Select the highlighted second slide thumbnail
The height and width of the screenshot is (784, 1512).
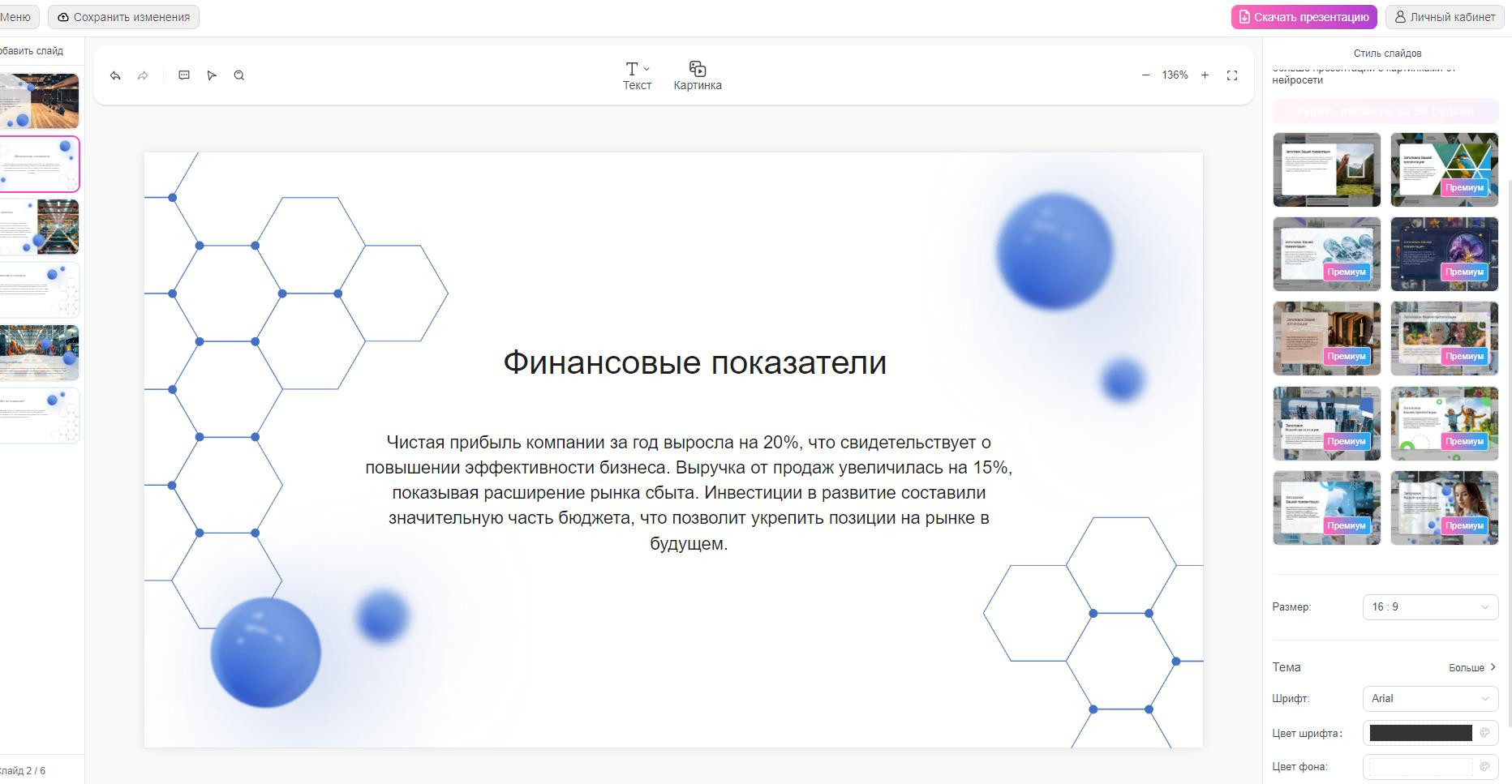39,165
